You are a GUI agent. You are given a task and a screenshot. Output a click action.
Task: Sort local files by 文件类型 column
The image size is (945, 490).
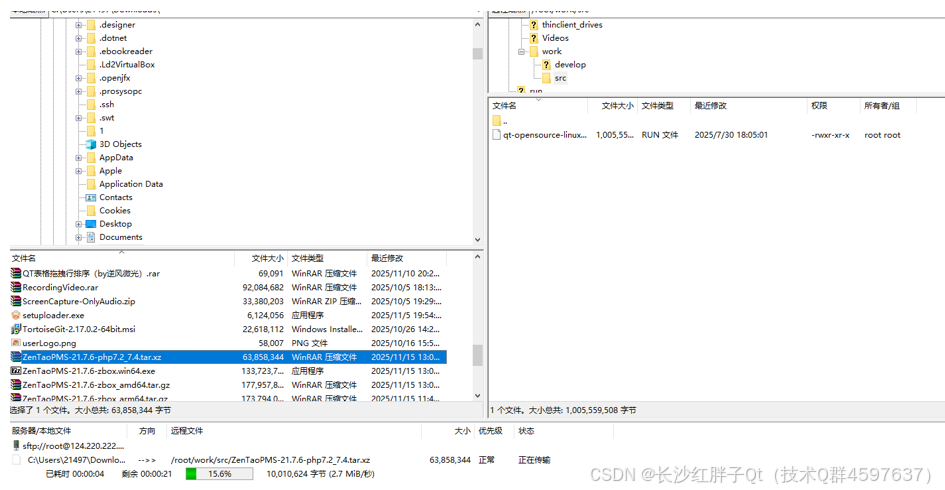click(327, 259)
